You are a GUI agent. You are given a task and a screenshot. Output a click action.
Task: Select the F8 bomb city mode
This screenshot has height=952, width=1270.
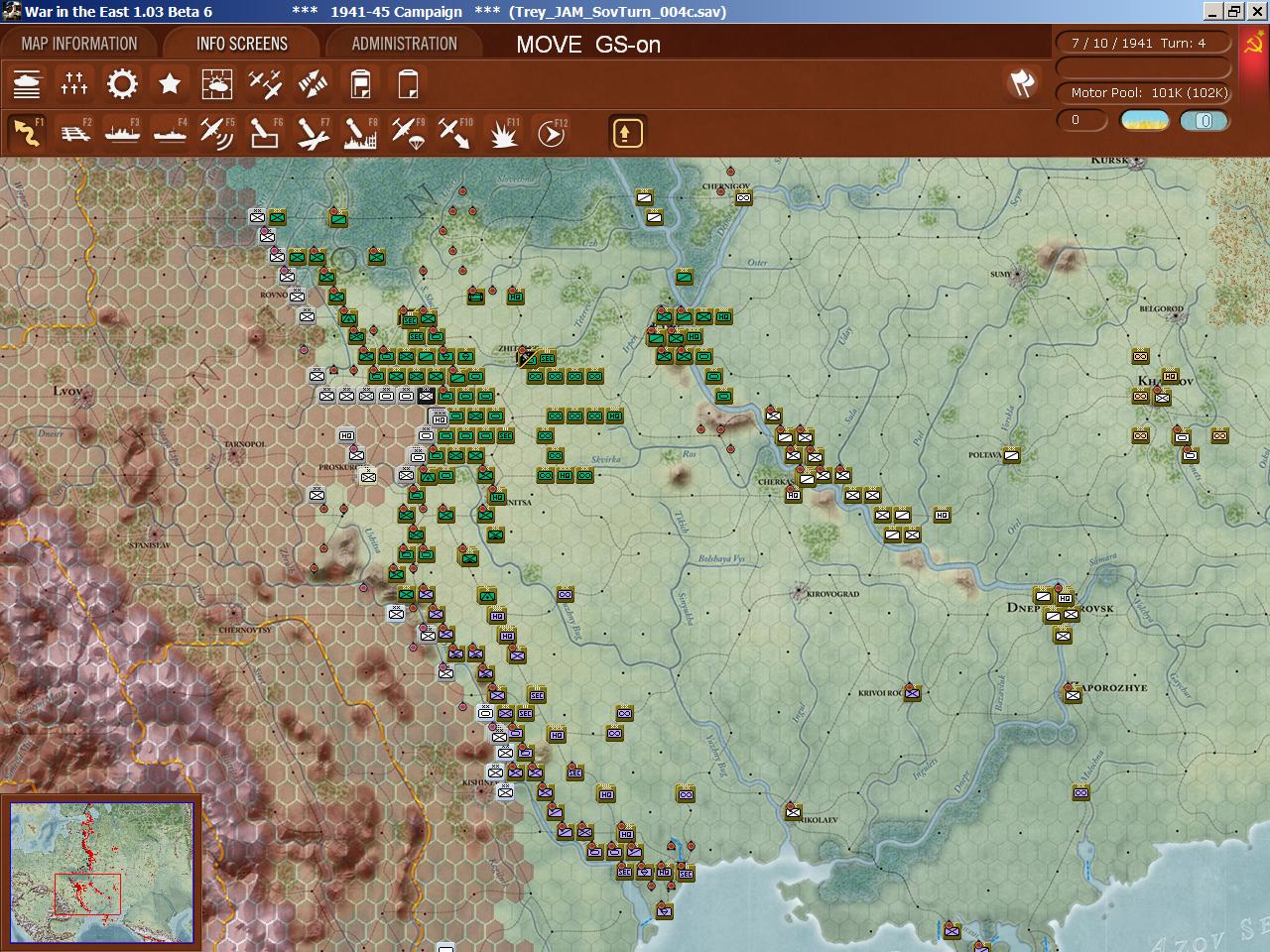pos(360,133)
